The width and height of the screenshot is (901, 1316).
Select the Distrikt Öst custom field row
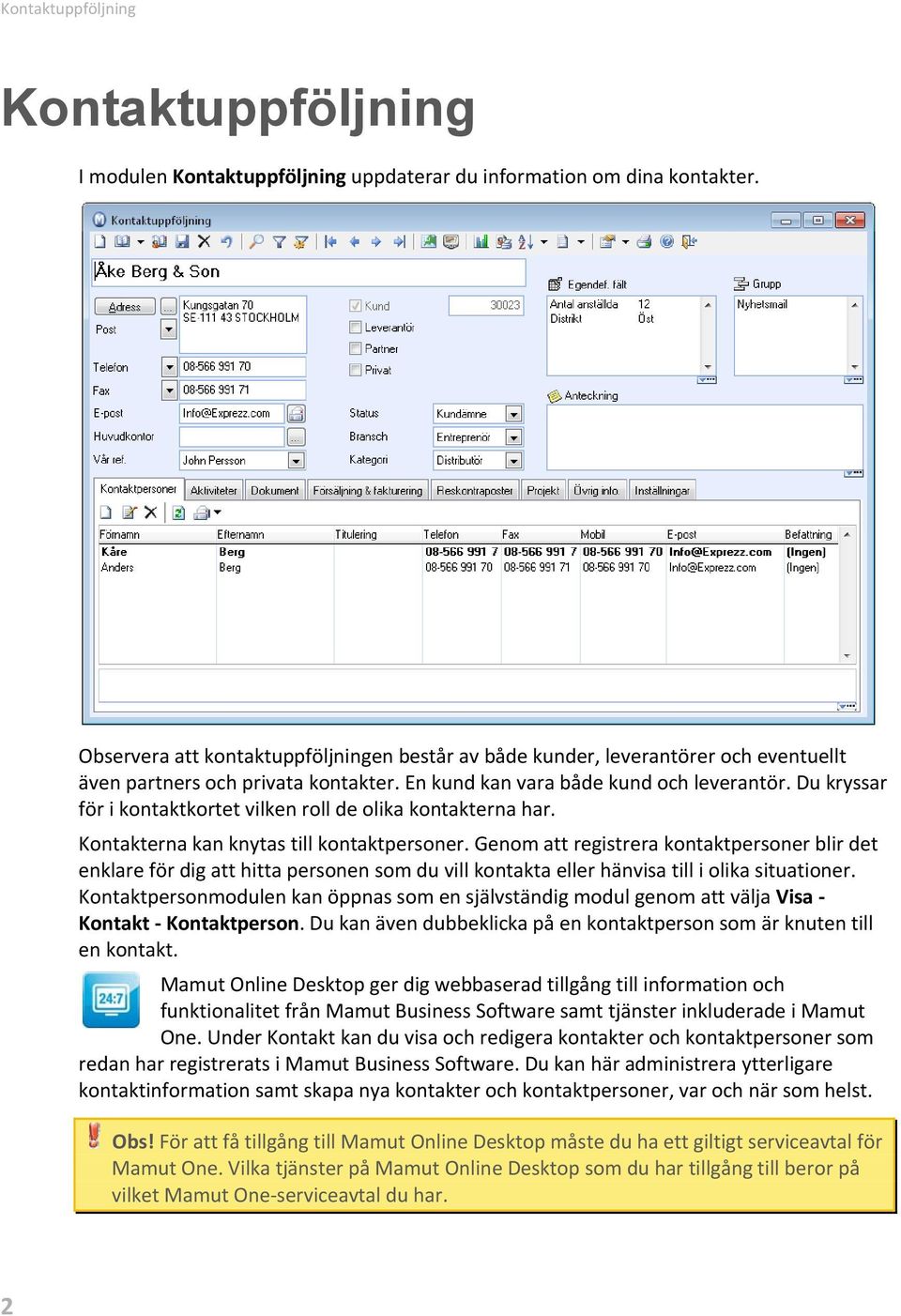coord(603,319)
